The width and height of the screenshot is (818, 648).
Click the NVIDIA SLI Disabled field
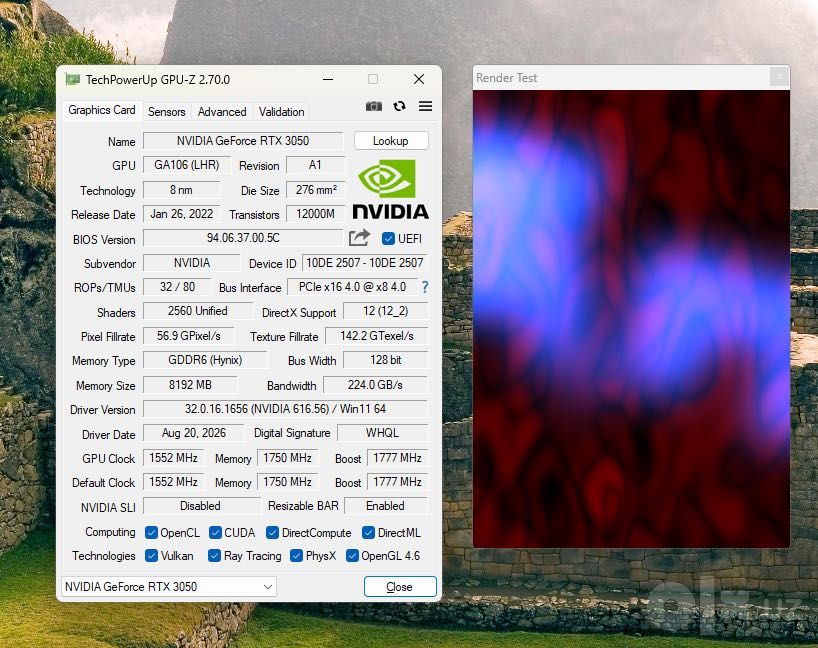tap(201, 506)
